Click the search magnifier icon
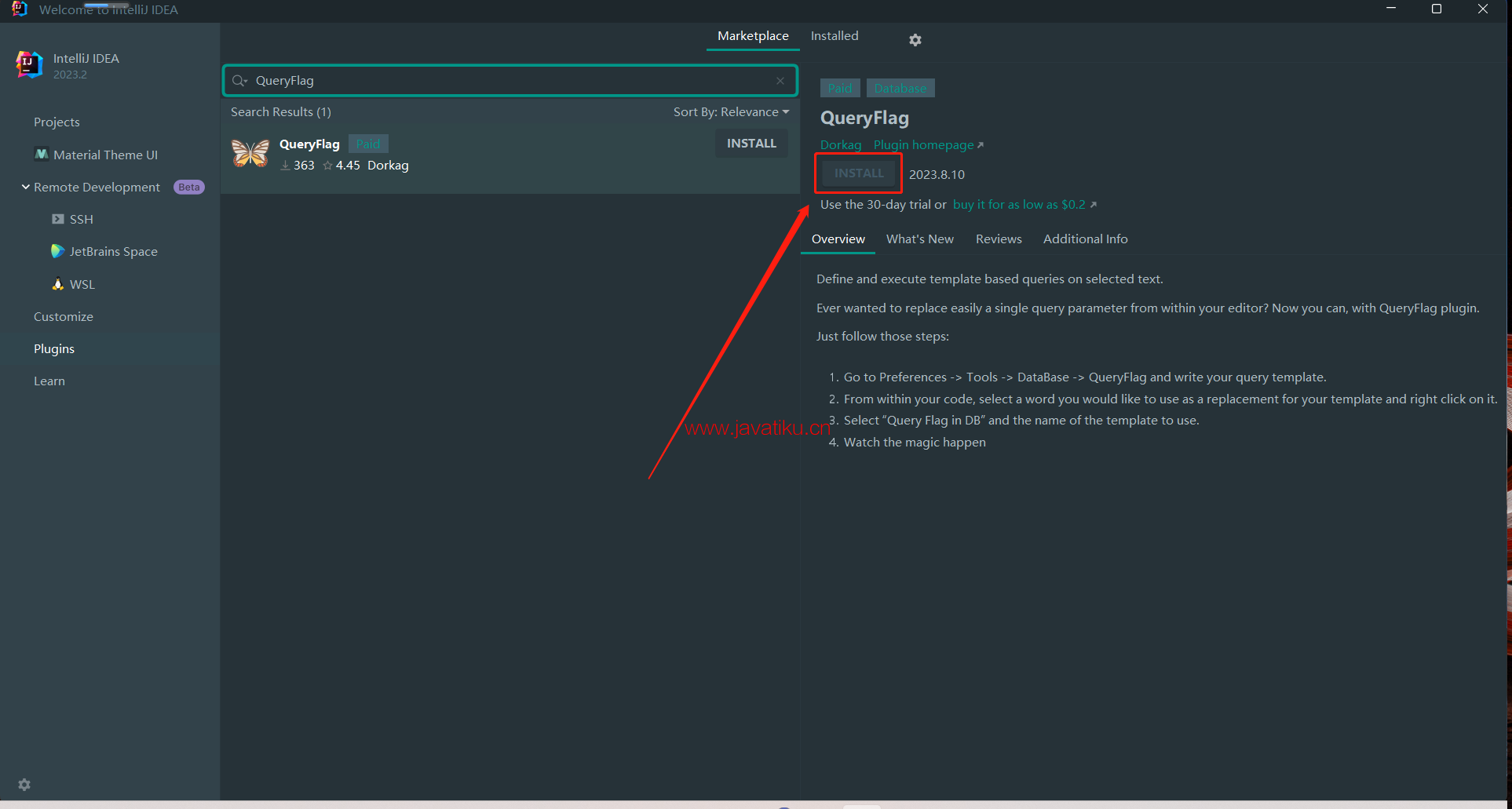 pyautogui.click(x=239, y=81)
